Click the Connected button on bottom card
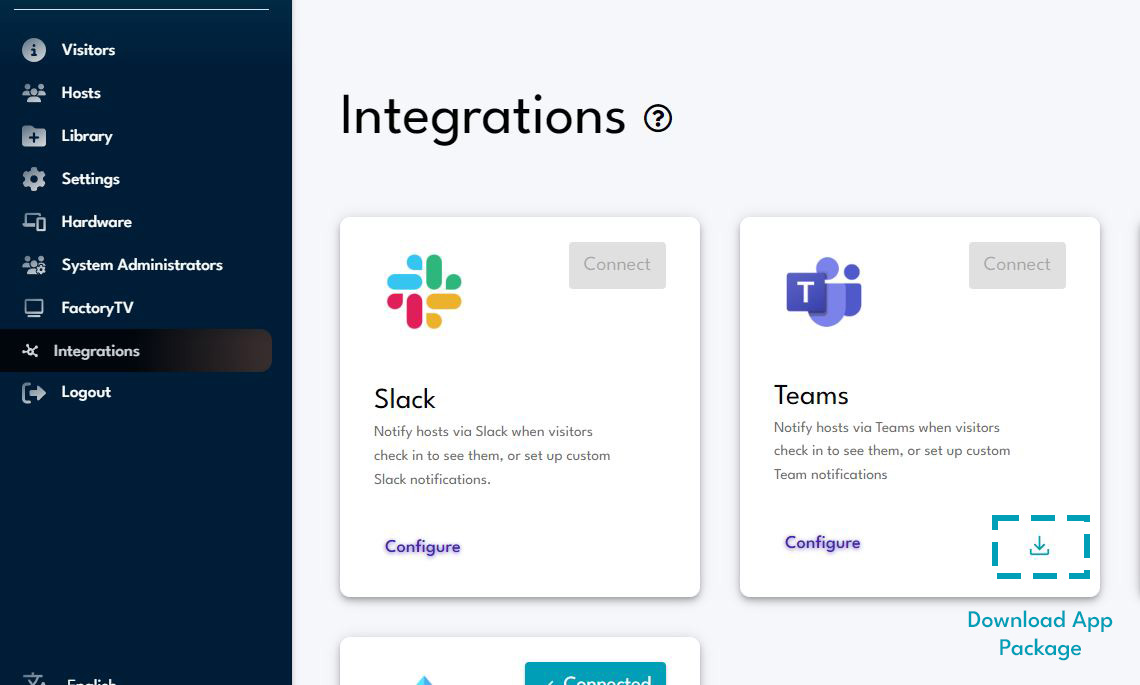 (x=595, y=676)
